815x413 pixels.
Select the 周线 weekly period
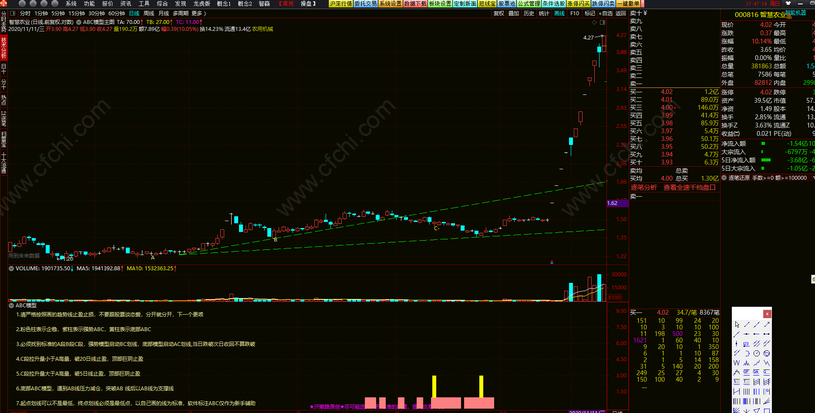[149, 14]
